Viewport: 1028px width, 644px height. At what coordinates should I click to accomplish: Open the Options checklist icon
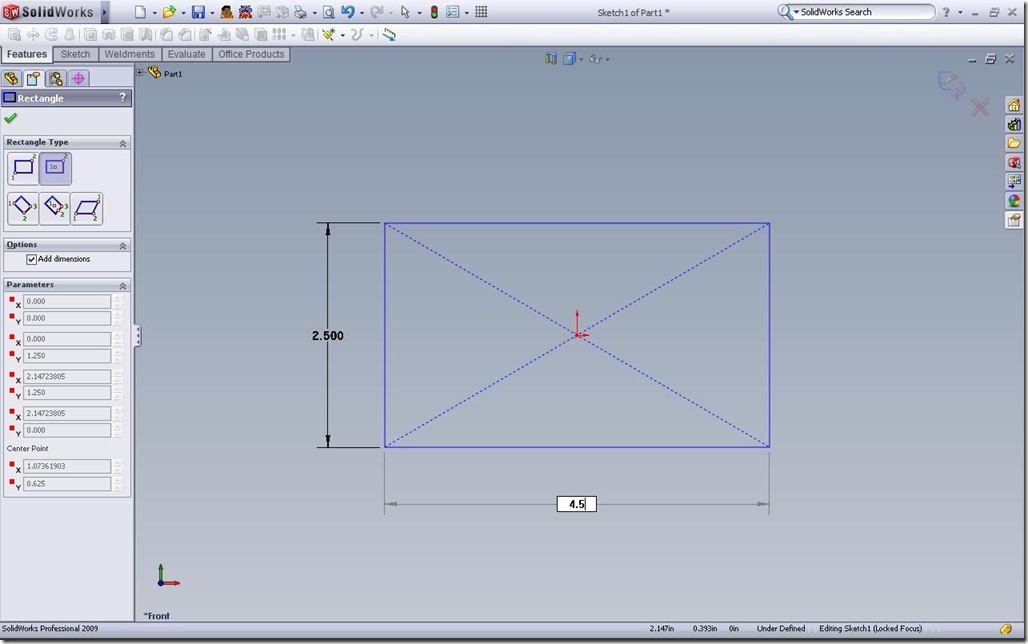point(452,12)
